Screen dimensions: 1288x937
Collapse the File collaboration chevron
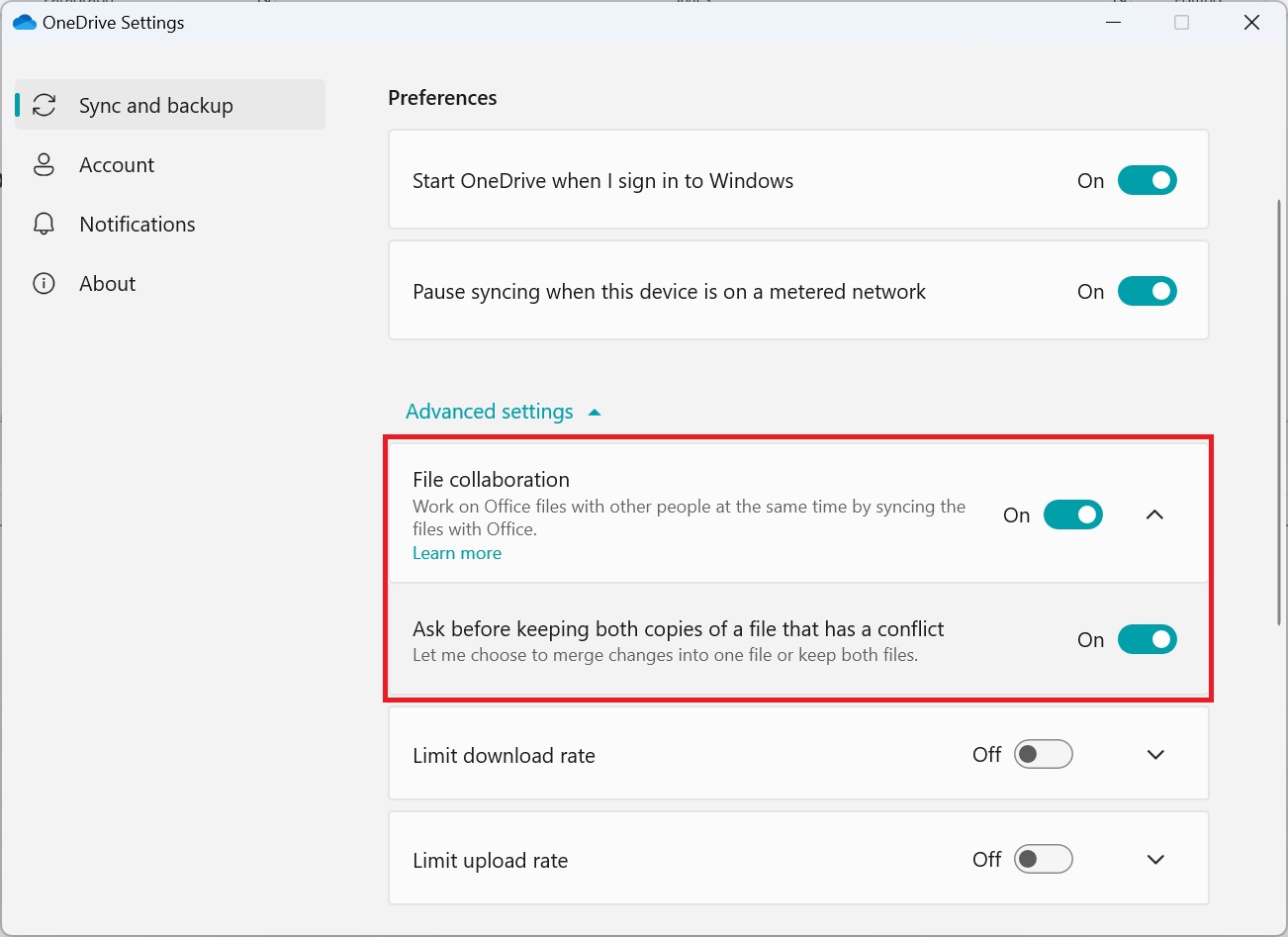pos(1154,515)
